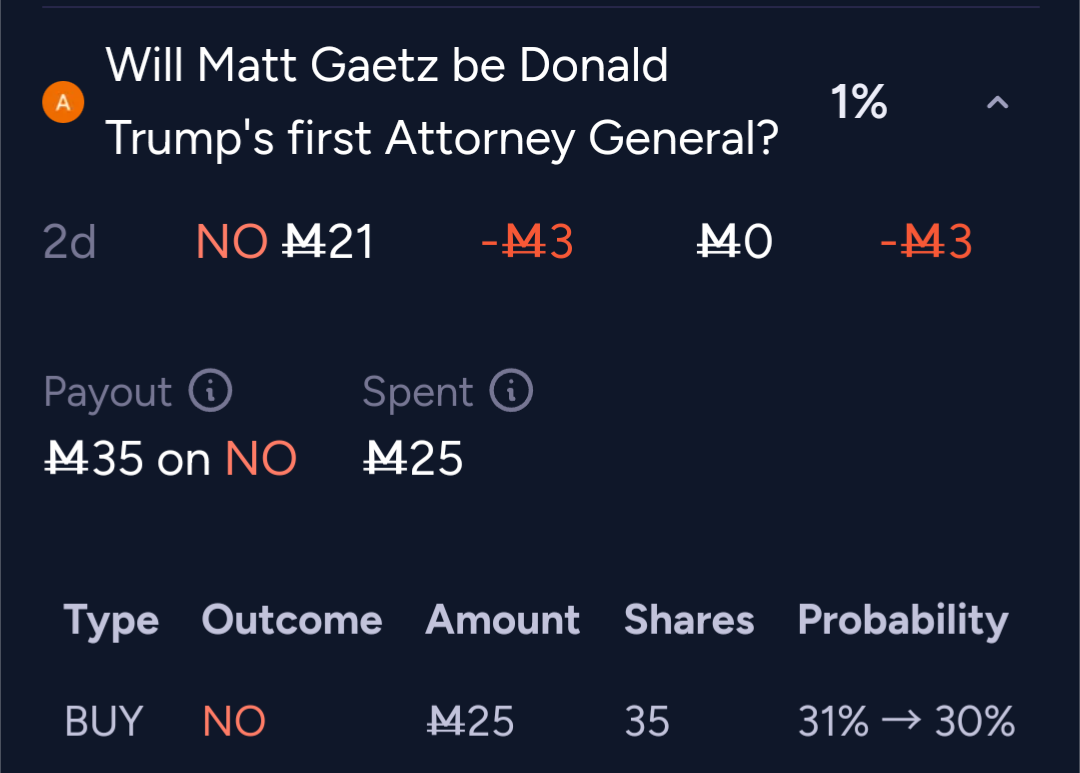Open the Payout info icon
Screen dimensions: 1080x773
pos(211,391)
